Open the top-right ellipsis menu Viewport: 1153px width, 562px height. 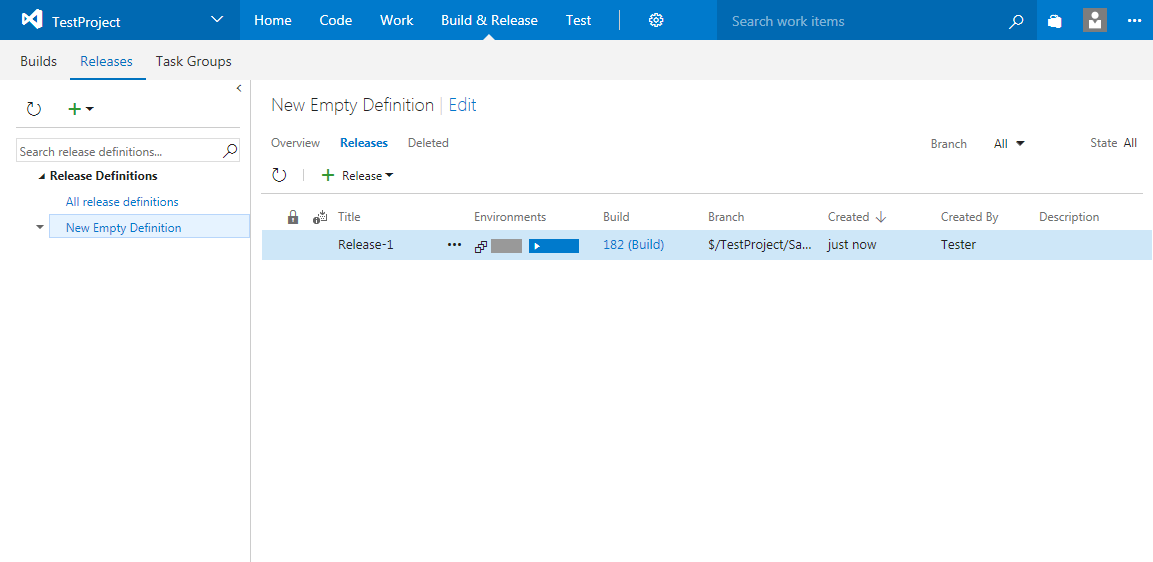1133,20
